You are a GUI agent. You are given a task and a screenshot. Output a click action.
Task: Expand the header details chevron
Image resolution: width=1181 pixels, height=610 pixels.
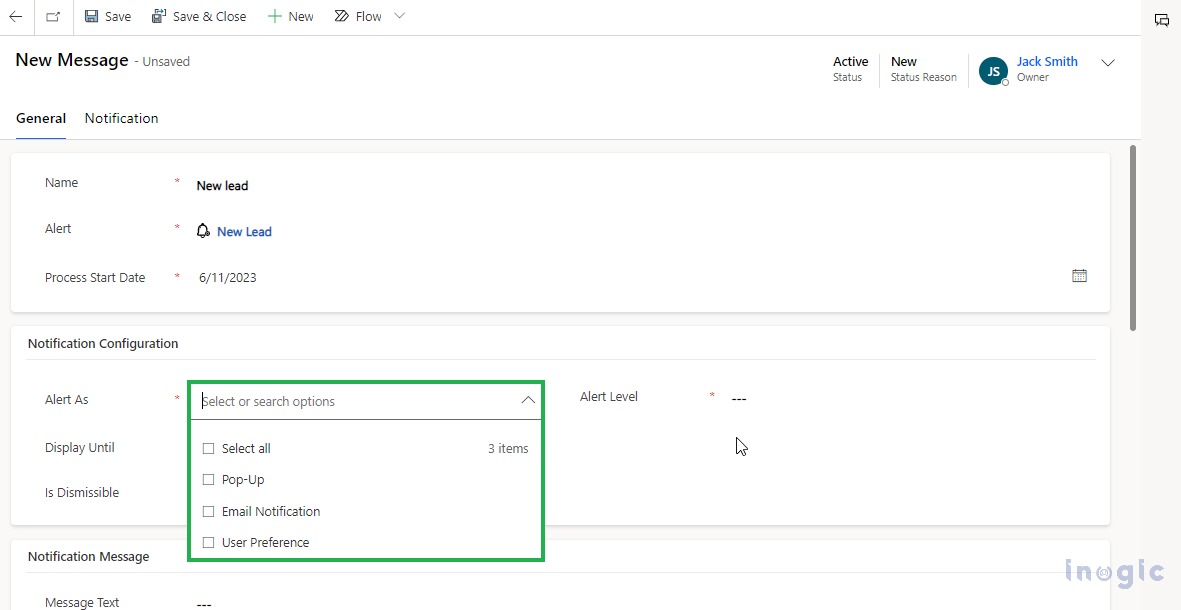(1108, 63)
